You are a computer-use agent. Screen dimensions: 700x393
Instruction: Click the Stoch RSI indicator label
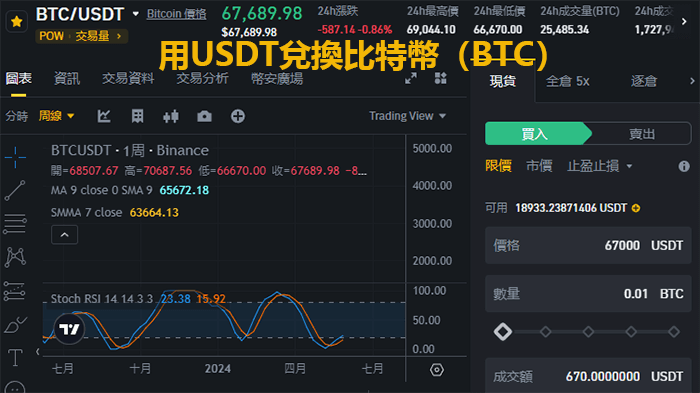click(102, 298)
